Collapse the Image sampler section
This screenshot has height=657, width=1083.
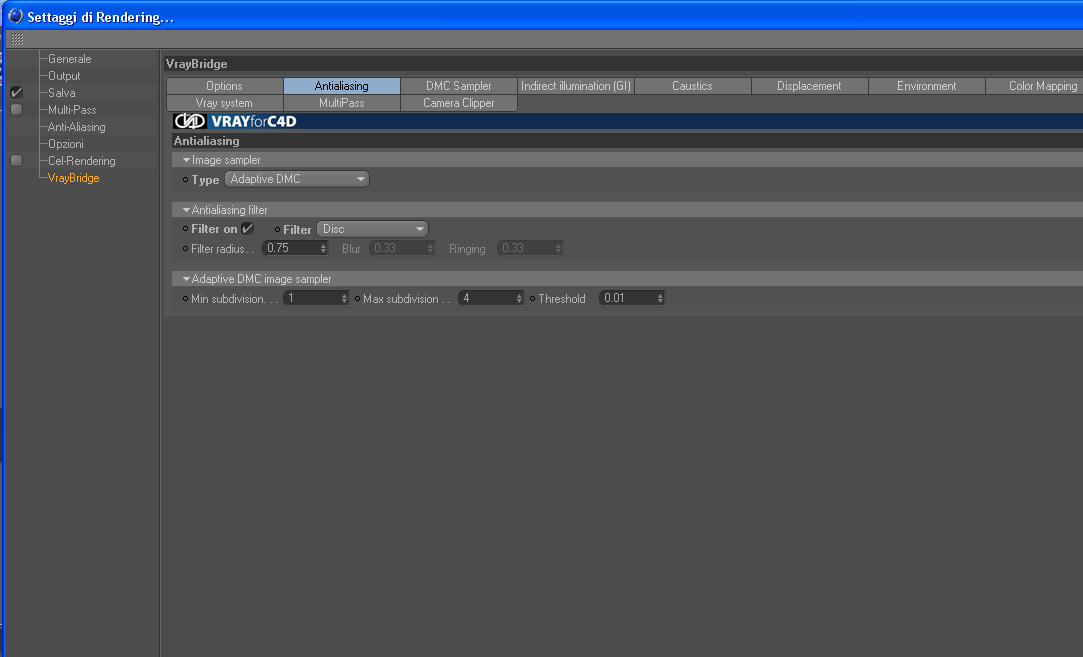(186, 160)
